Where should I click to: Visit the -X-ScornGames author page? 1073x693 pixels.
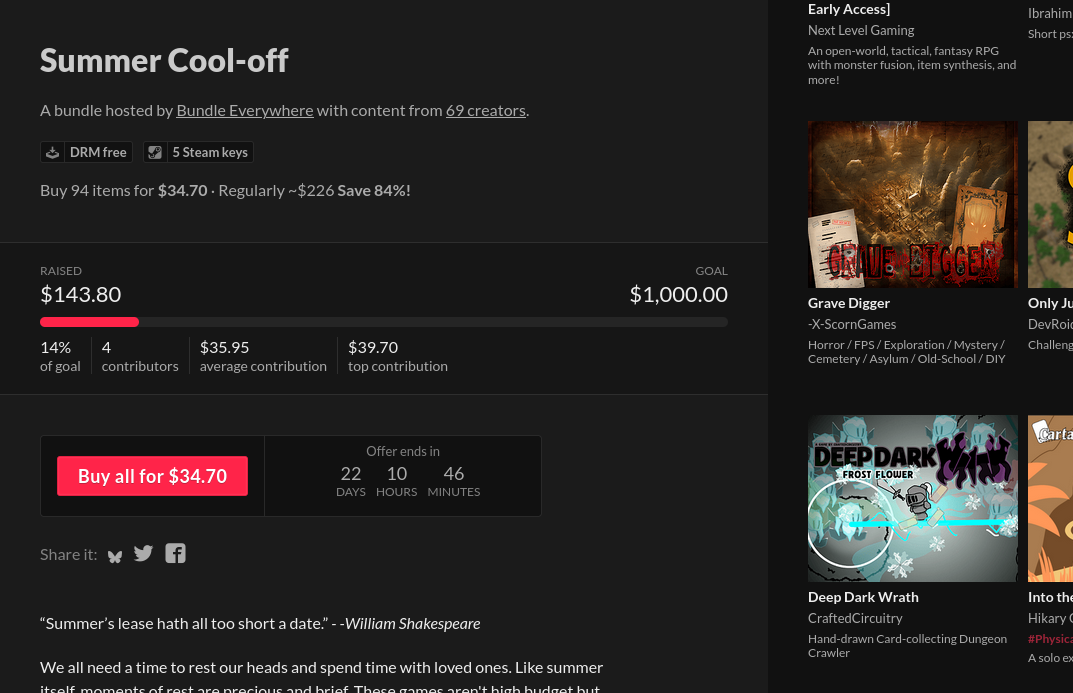pos(852,324)
